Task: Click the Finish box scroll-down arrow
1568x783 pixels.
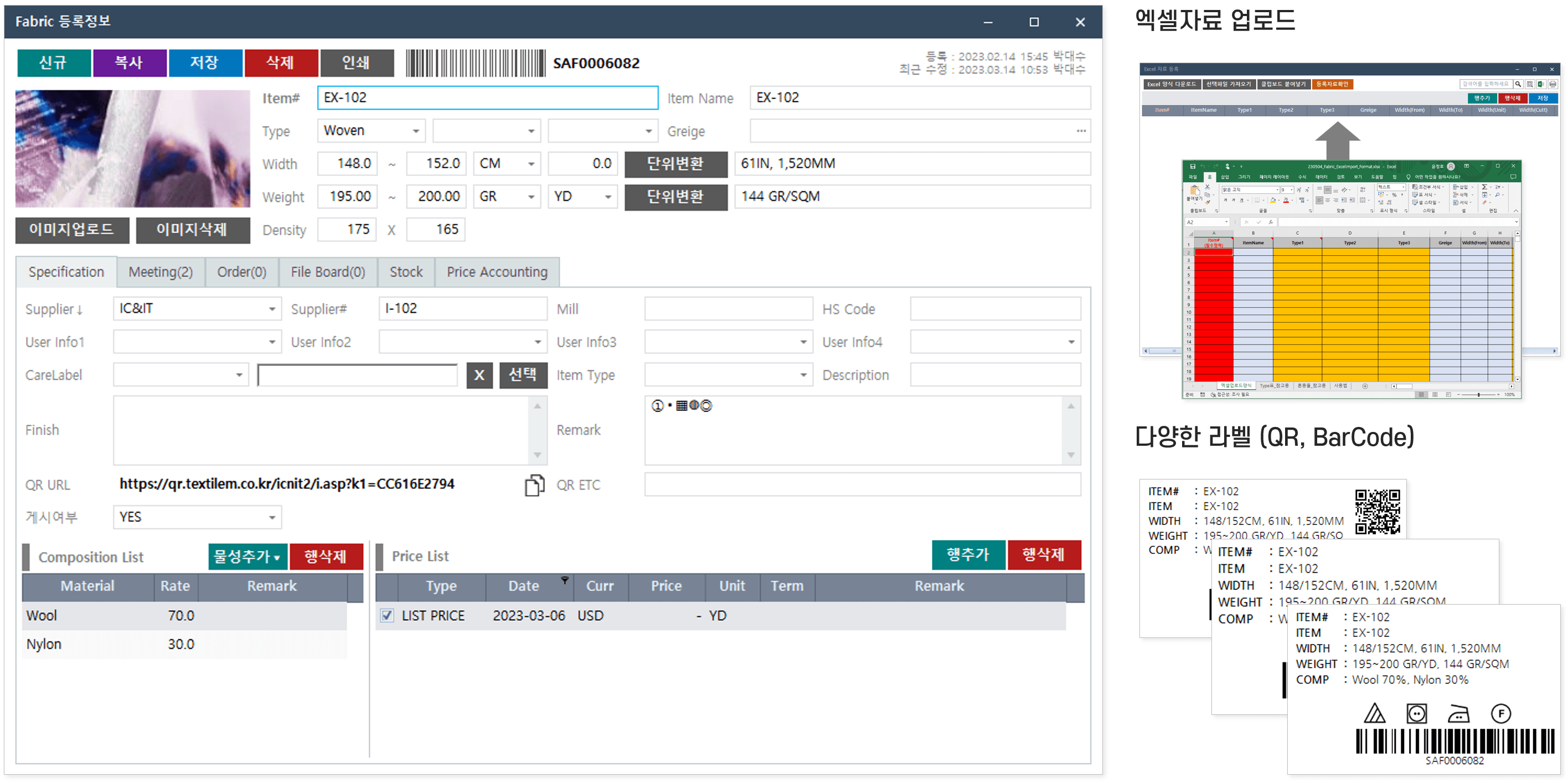Action: tap(537, 455)
